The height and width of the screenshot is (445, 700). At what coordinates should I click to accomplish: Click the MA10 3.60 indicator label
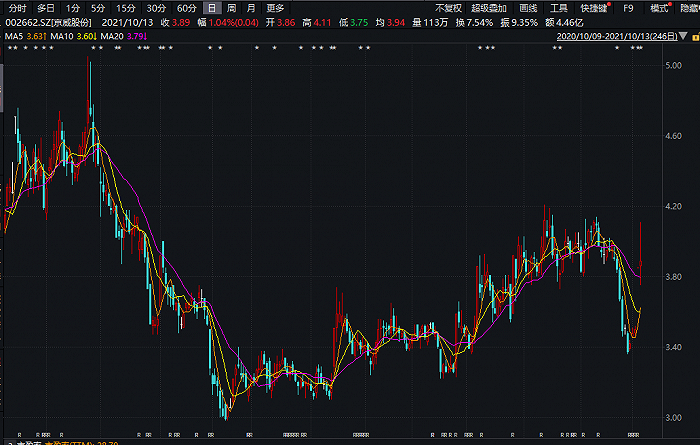pos(74,36)
